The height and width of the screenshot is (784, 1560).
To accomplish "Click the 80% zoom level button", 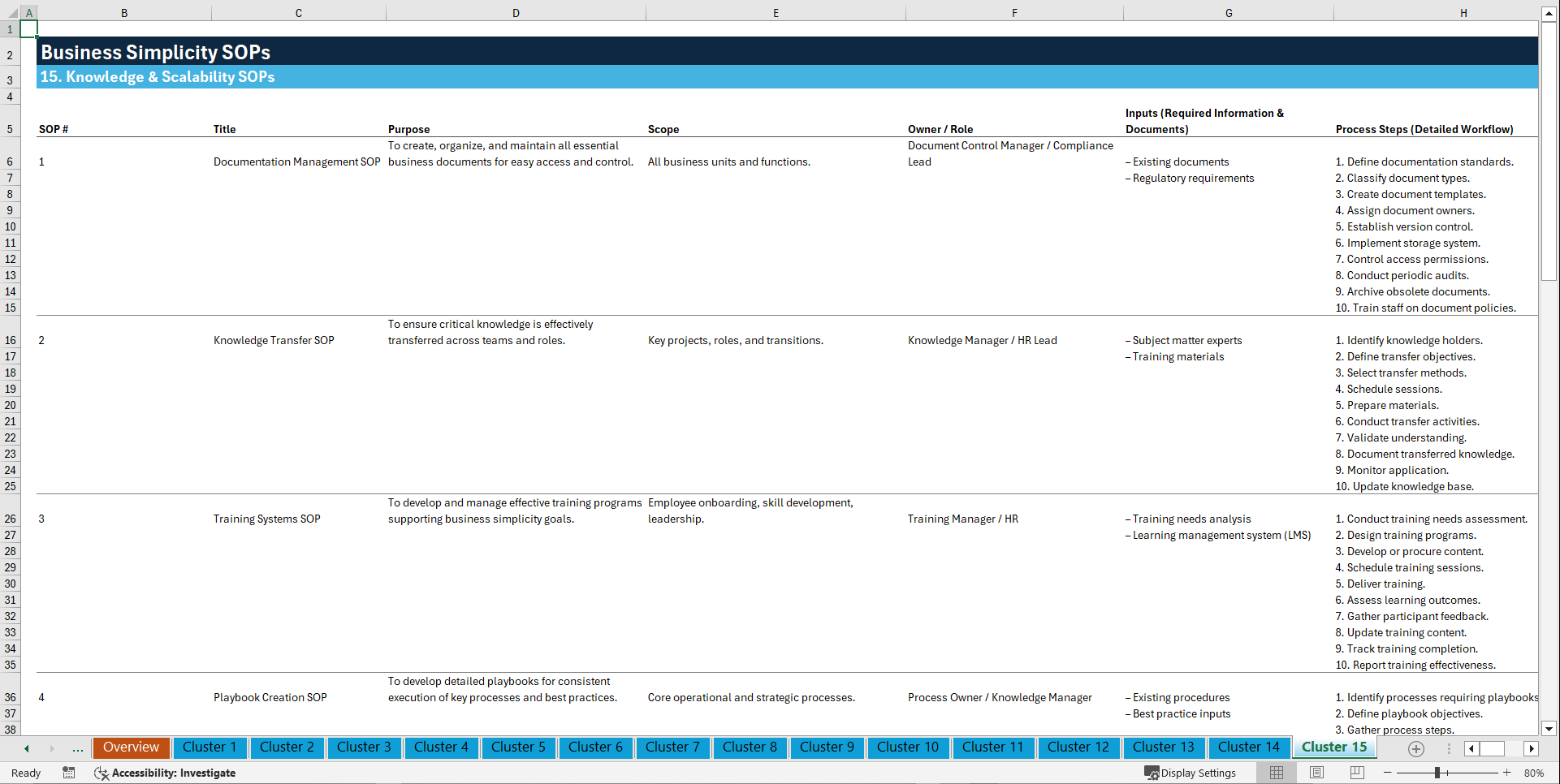I will pyautogui.click(x=1534, y=773).
